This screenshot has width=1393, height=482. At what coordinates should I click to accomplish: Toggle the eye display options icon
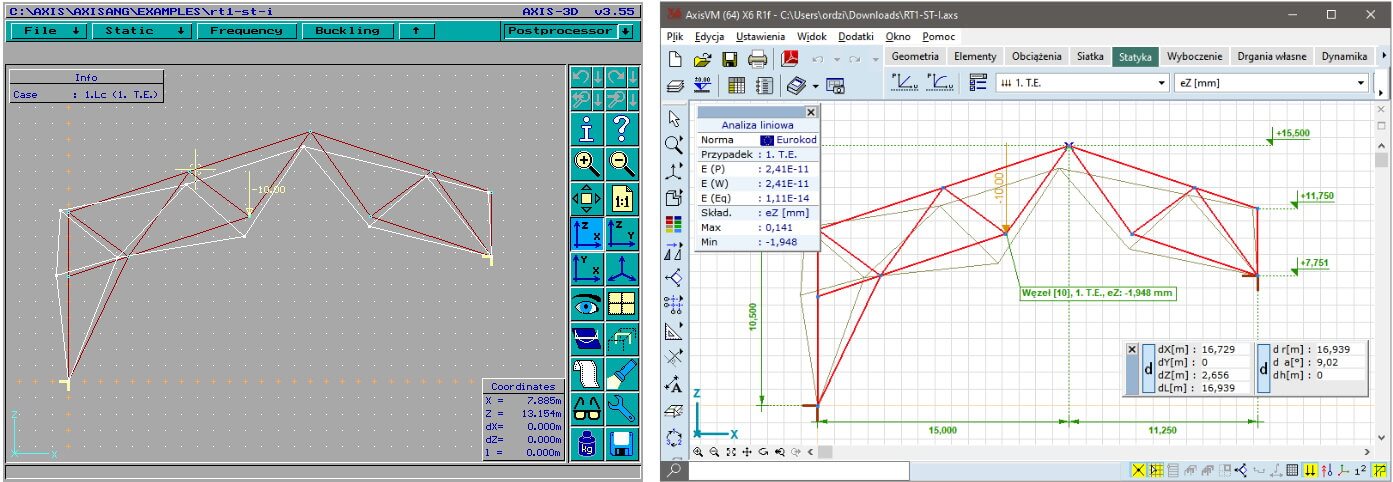coord(587,304)
